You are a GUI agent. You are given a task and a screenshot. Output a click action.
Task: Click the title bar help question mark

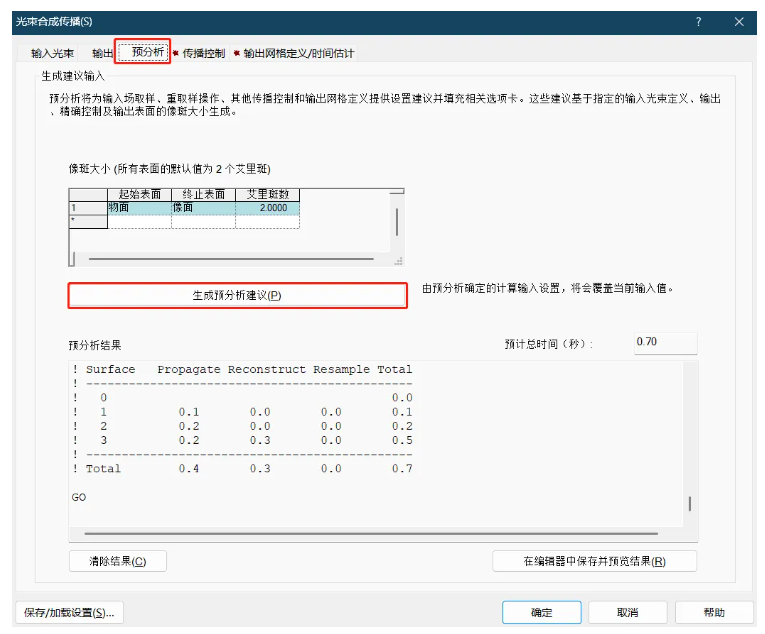[698, 21]
